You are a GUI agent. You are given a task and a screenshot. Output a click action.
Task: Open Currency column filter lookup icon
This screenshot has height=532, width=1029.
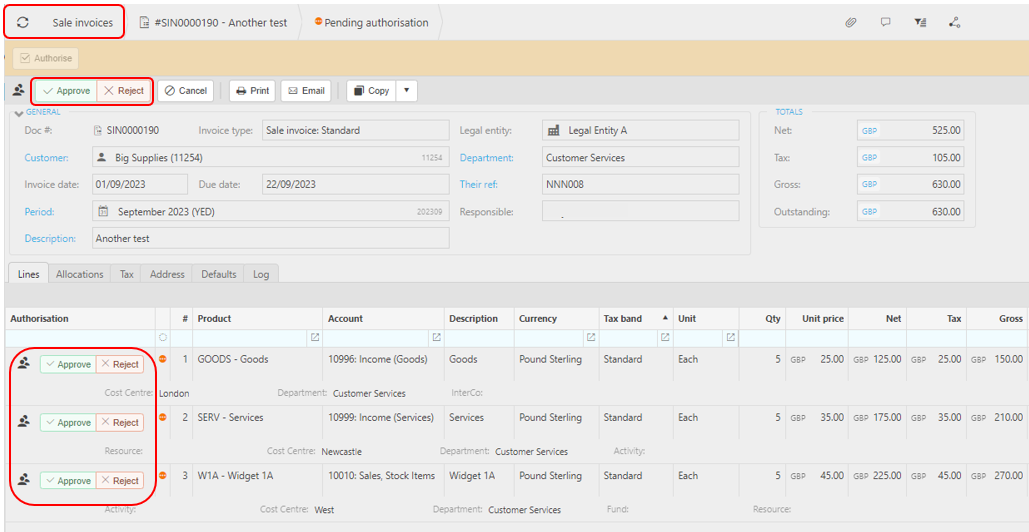point(591,337)
